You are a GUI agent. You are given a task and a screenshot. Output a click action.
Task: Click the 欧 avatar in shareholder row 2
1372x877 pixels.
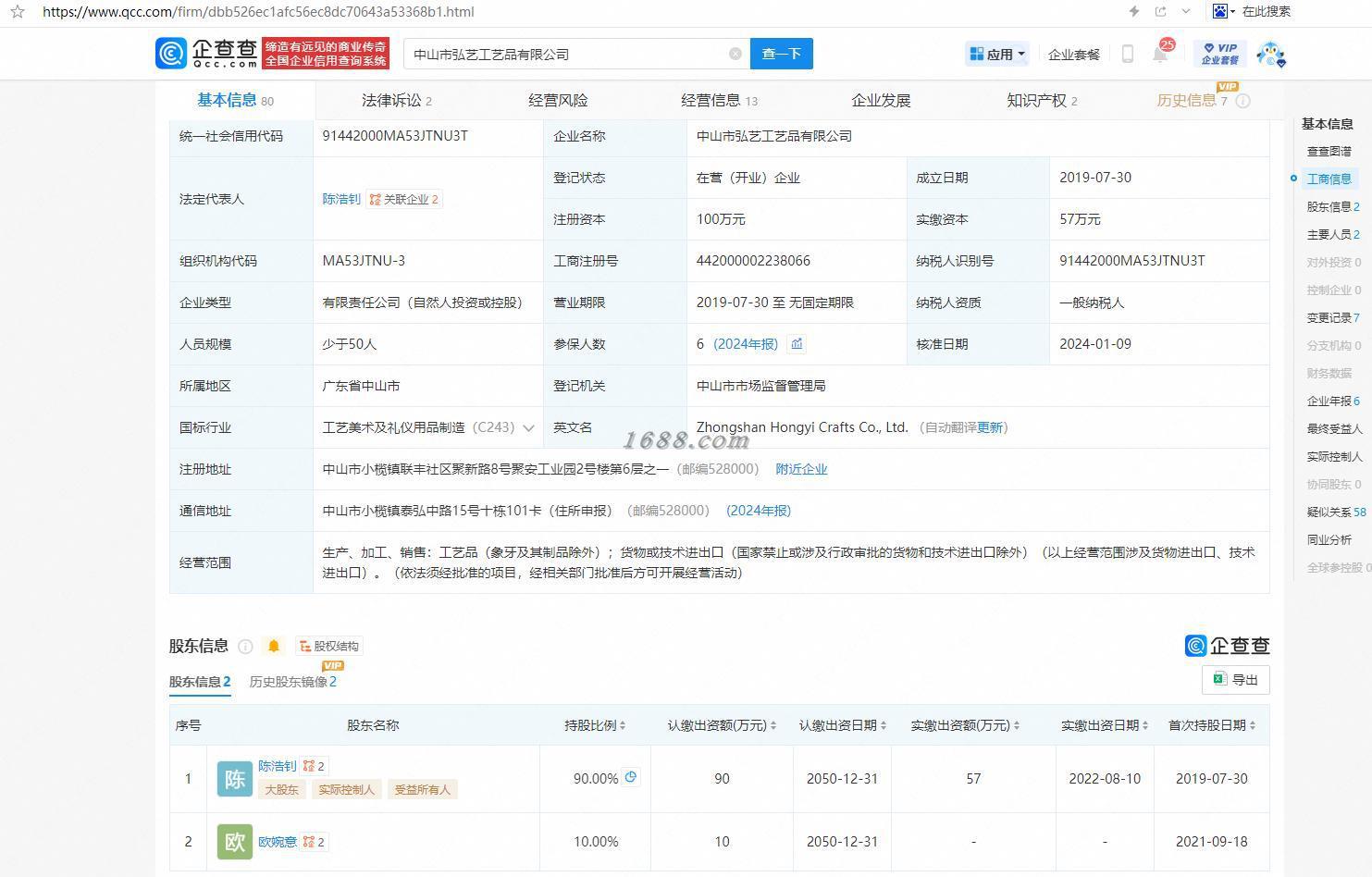click(234, 842)
